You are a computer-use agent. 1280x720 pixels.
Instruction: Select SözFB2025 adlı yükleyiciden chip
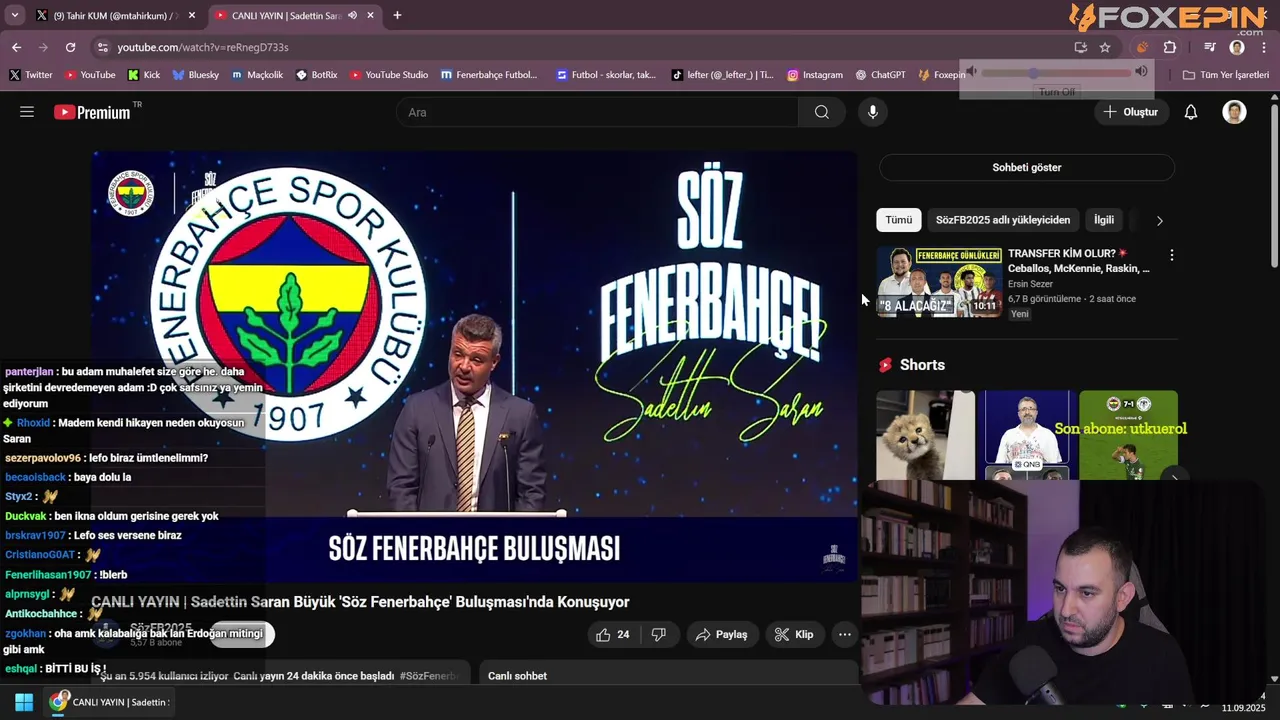point(1003,220)
